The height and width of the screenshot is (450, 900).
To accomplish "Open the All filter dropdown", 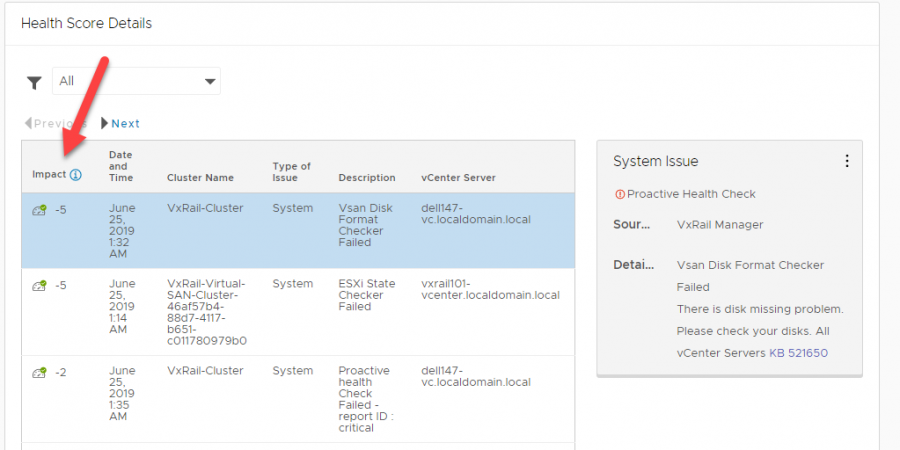I will pyautogui.click(x=136, y=82).
